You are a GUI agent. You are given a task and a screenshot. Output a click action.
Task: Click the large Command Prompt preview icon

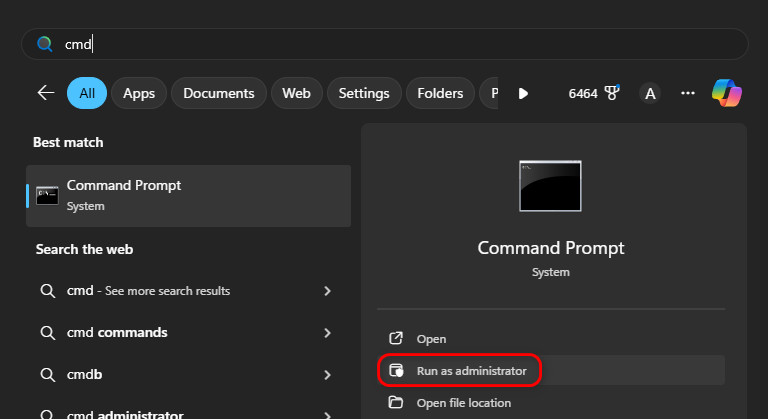550,186
